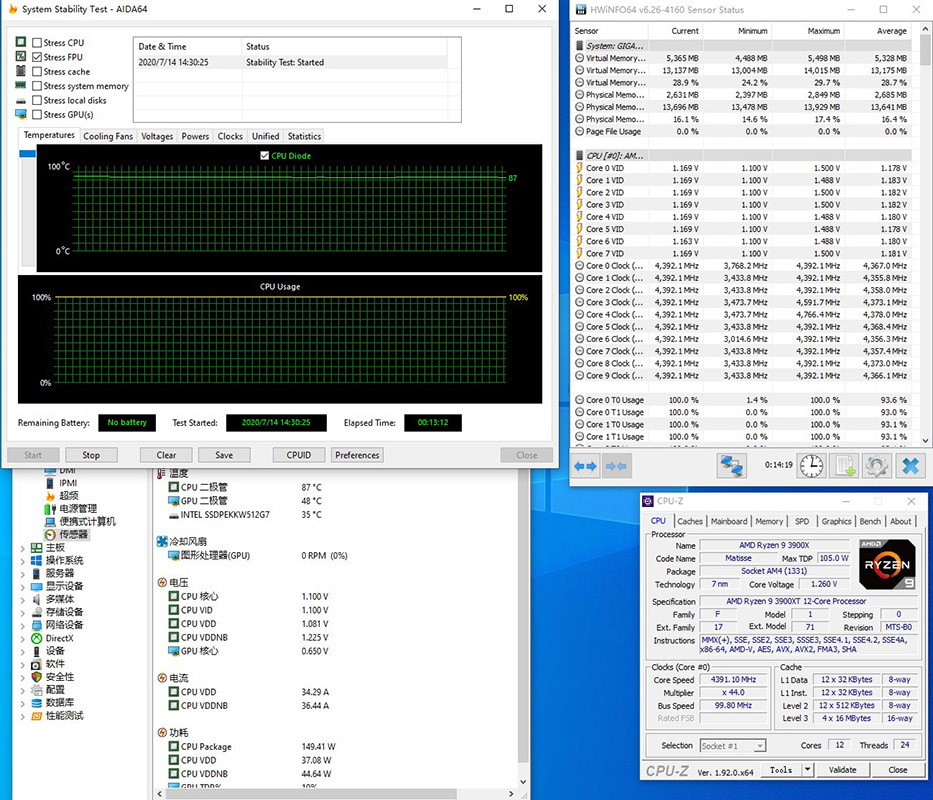Open the CPU-Z Tools dropdown arrow
Viewport: 933px width, 800px height.
click(x=807, y=770)
